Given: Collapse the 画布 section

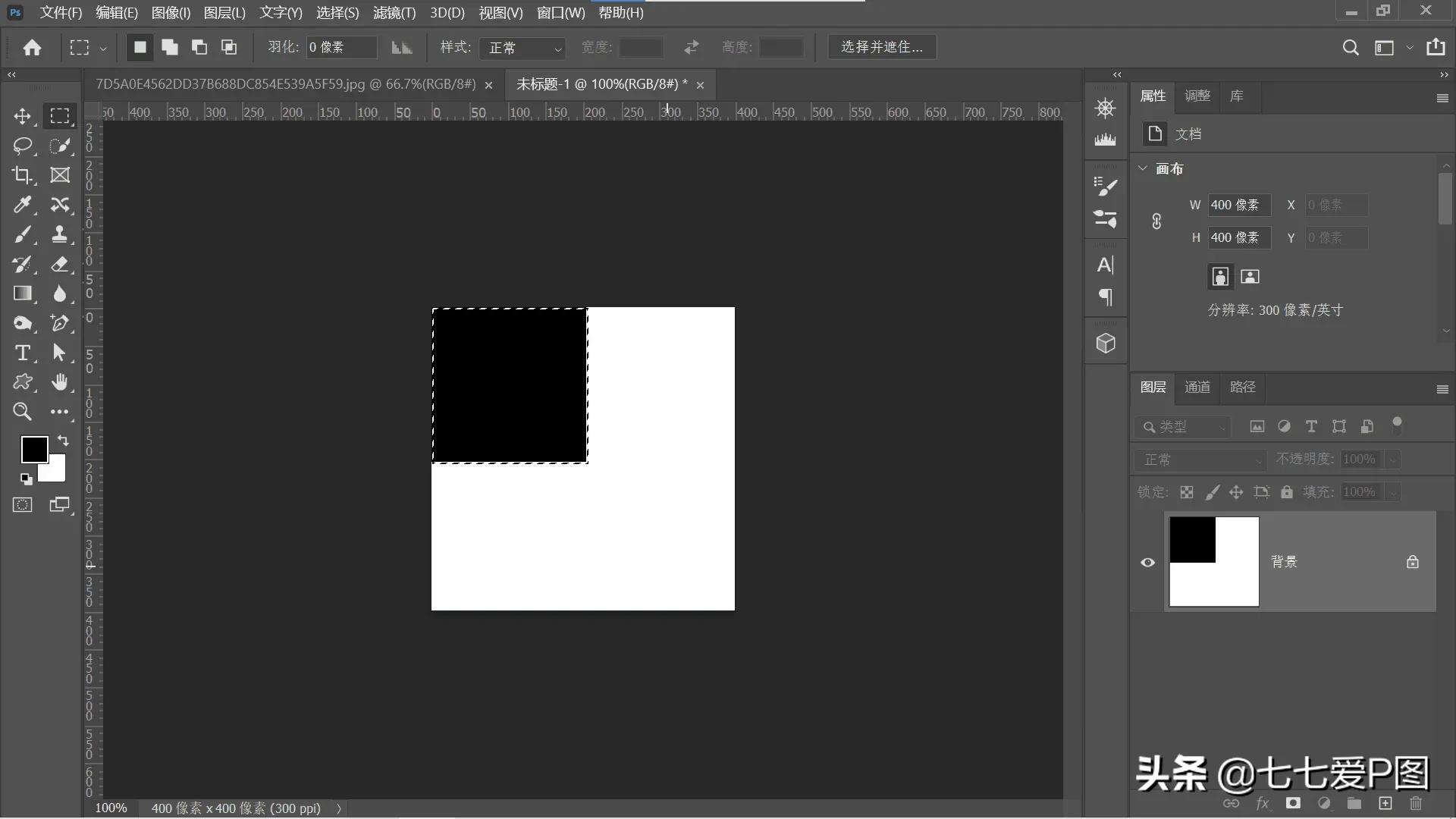Looking at the screenshot, I should (x=1143, y=168).
